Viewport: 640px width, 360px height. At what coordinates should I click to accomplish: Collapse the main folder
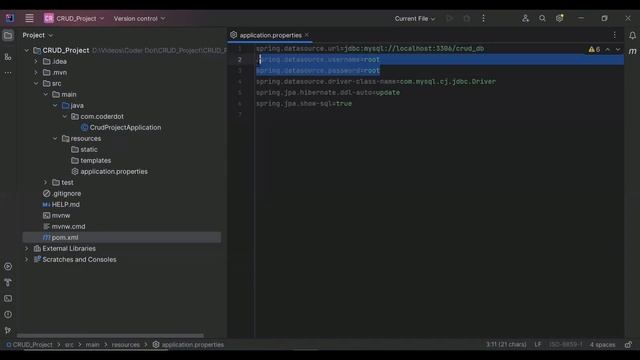coord(46,94)
